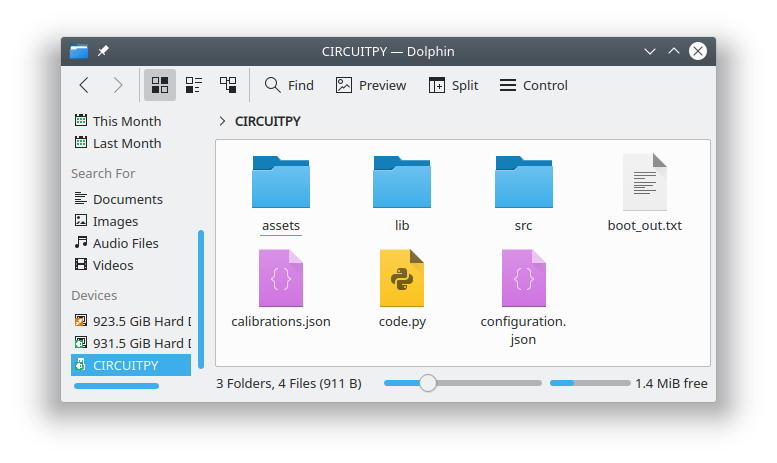
Task: Minimize the Dolphin window
Action: point(650,51)
